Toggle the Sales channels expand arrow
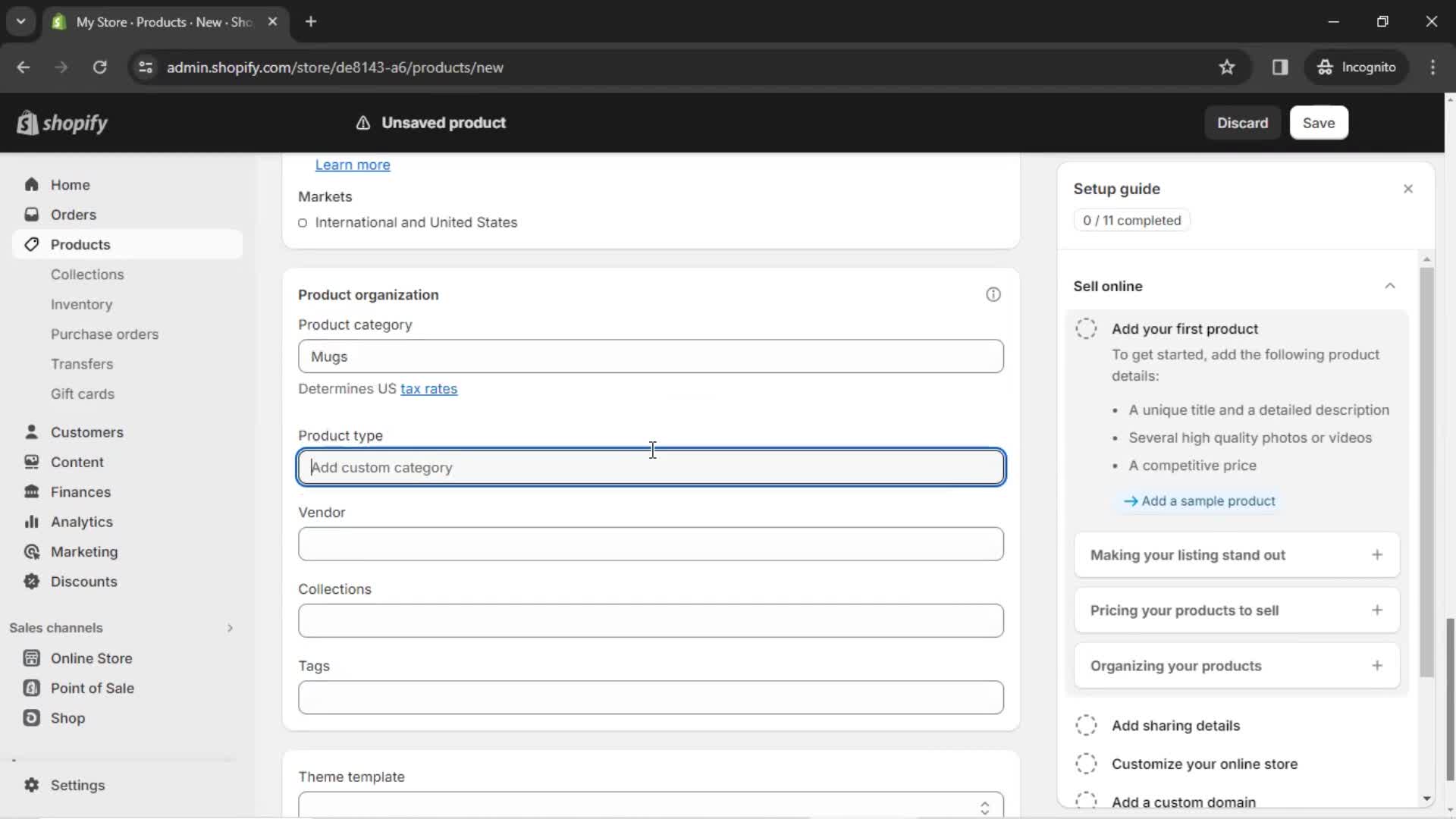Image resolution: width=1456 pixels, height=819 pixels. pos(228,628)
